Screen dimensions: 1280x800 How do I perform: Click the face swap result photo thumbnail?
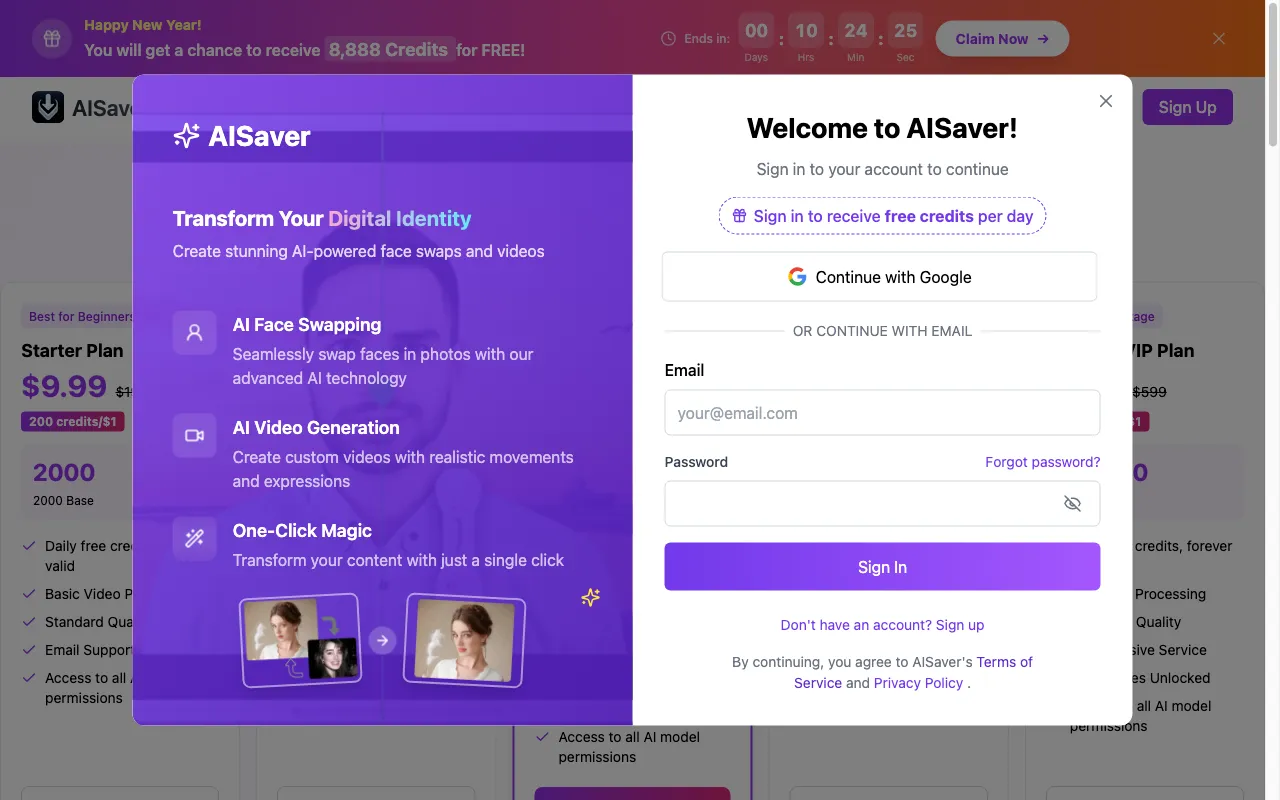(464, 640)
